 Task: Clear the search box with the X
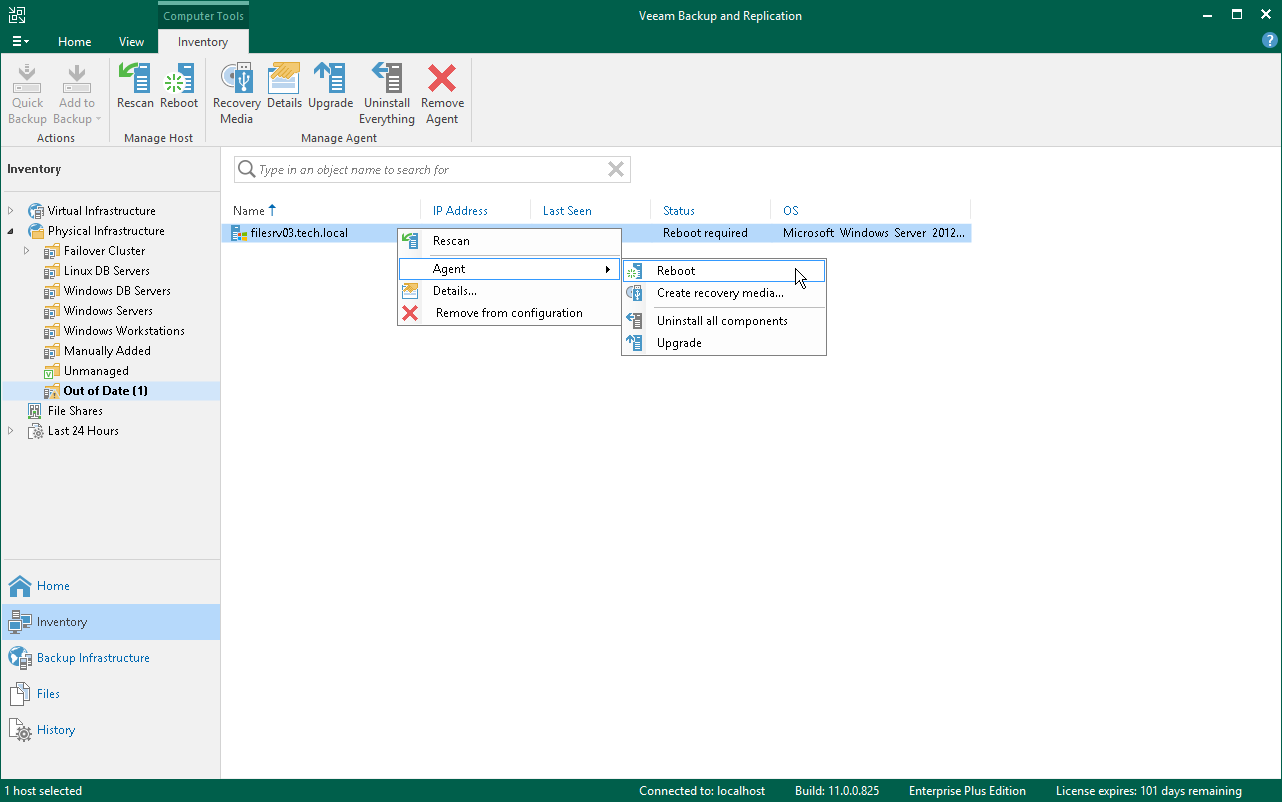point(616,170)
